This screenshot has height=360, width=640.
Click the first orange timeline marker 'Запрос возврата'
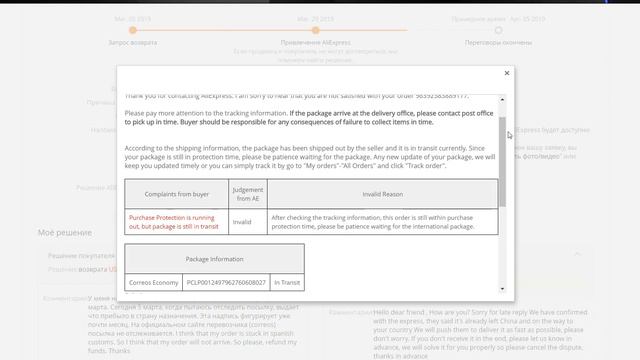(x=133, y=30)
